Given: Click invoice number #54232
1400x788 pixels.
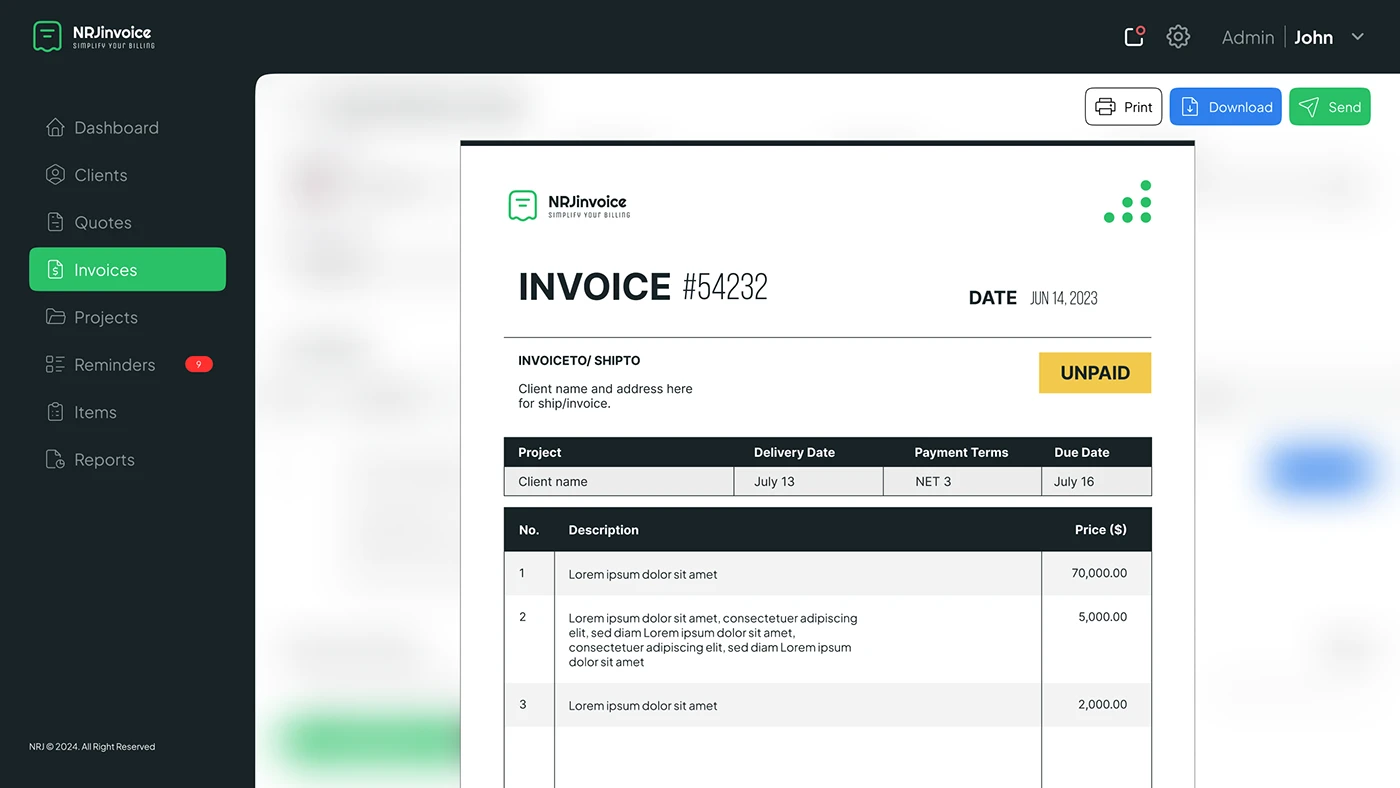Looking at the screenshot, I should [x=725, y=287].
